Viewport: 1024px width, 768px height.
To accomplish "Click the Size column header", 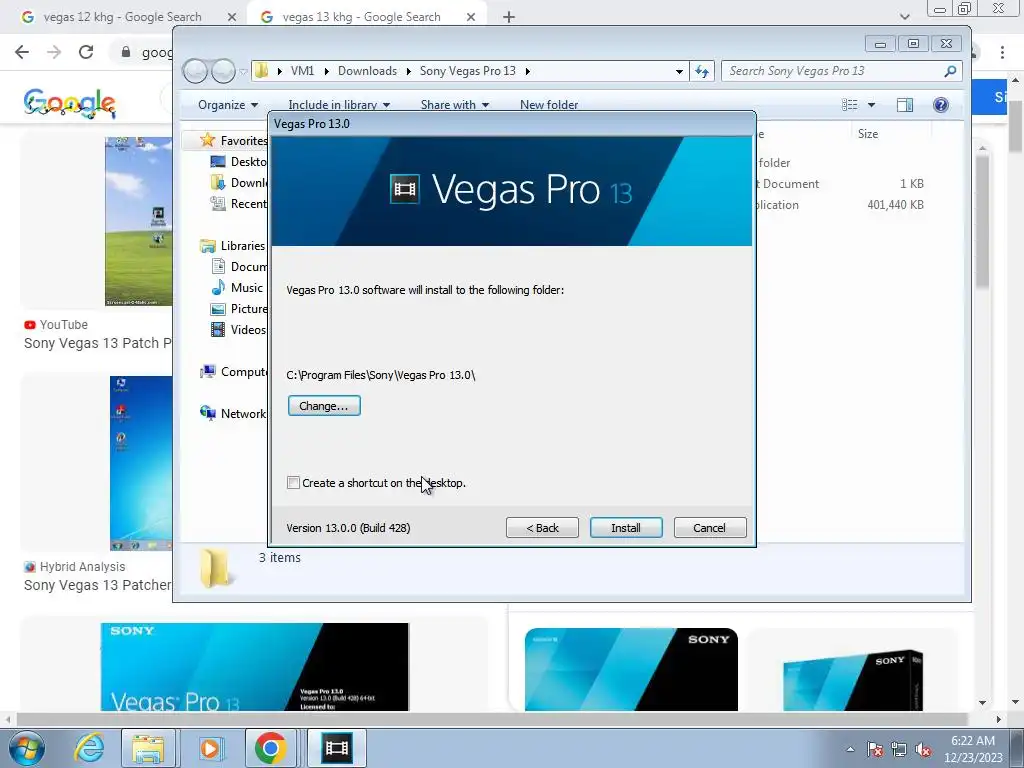I will point(868,134).
